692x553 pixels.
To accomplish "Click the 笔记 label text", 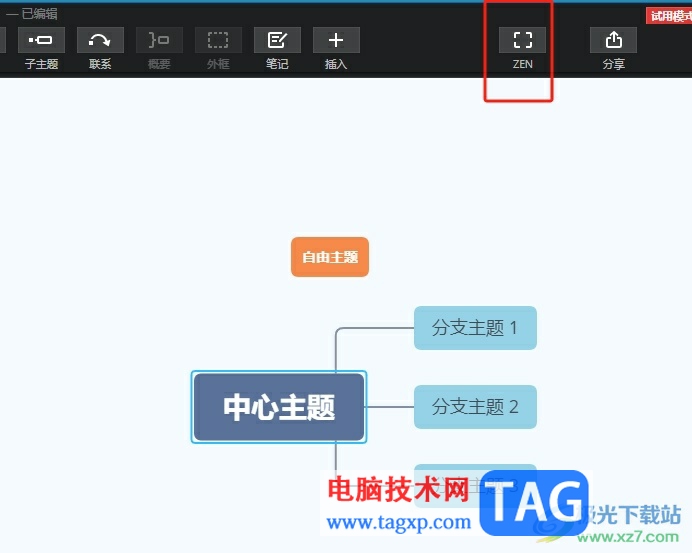I will pos(277,64).
